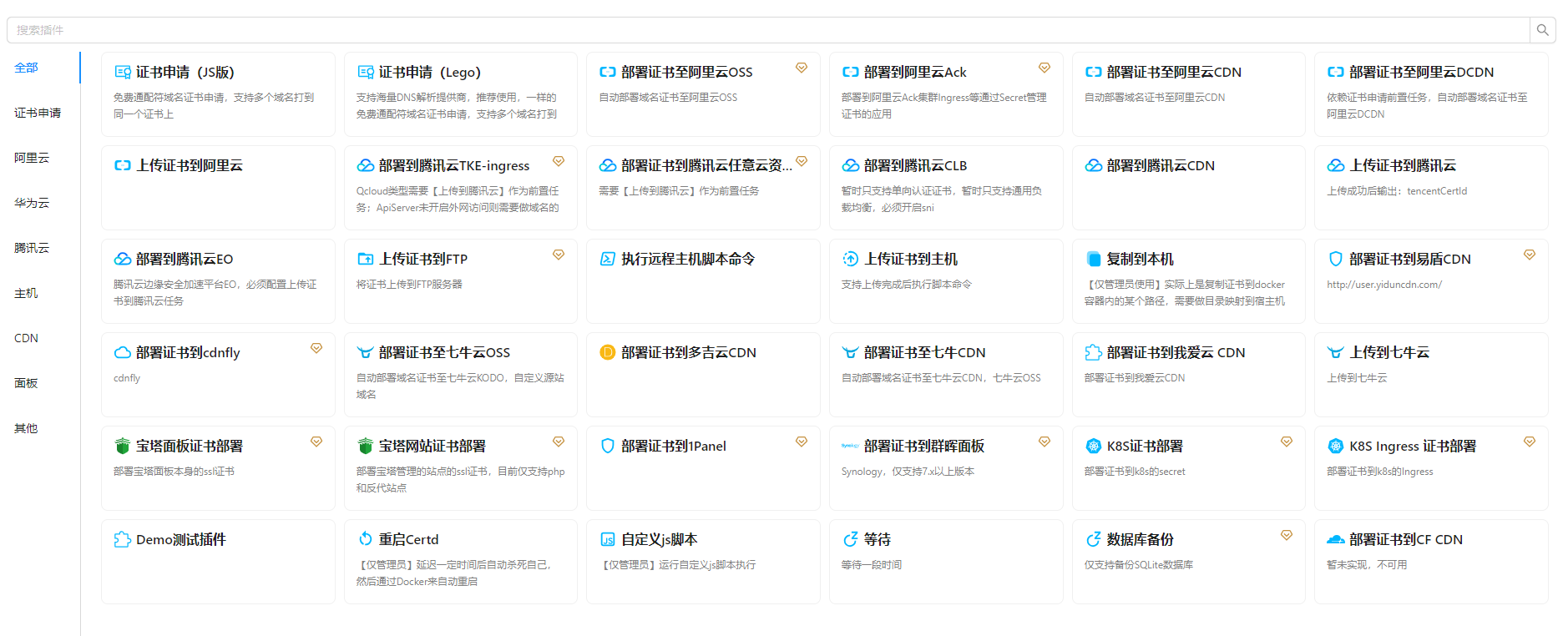Click the 部署证书到多吉云CDN orange icon
This screenshot has height=636, width=1568.
608,353
